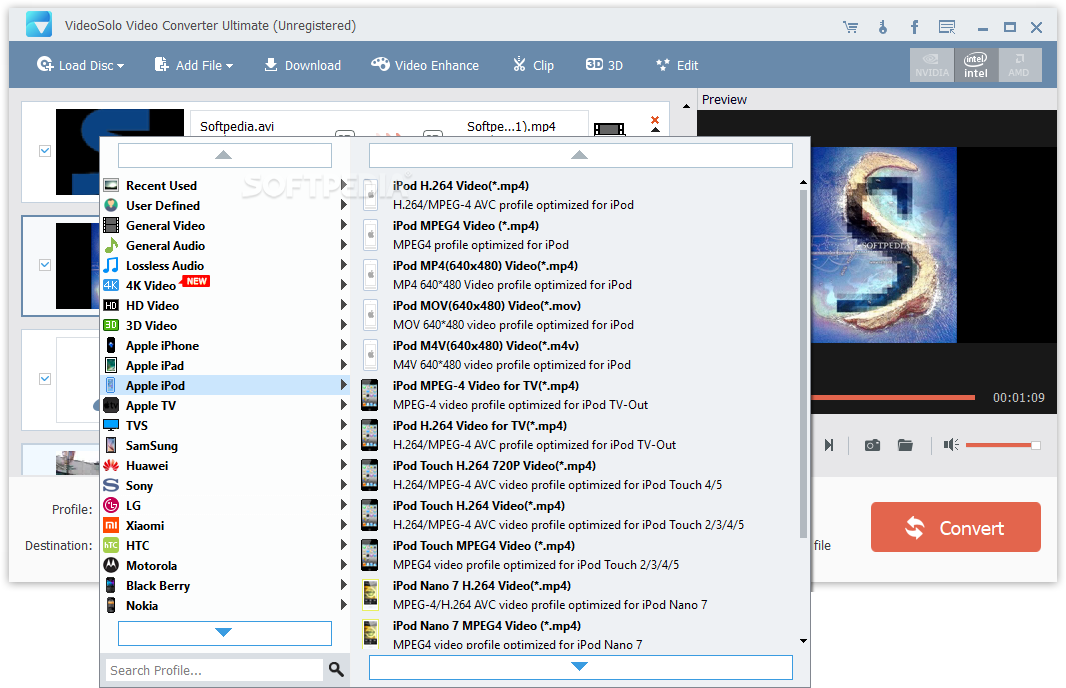Select General Video category
The width and height of the screenshot is (1066, 688).
(225, 226)
